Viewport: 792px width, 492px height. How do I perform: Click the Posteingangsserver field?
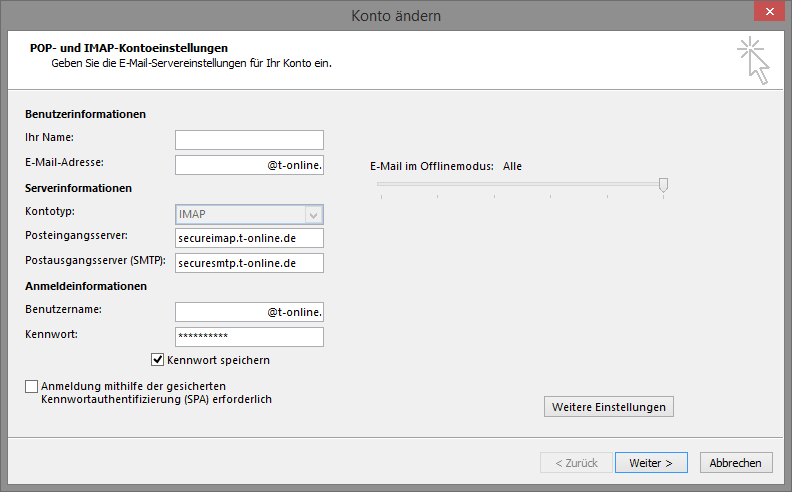[249, 238]
